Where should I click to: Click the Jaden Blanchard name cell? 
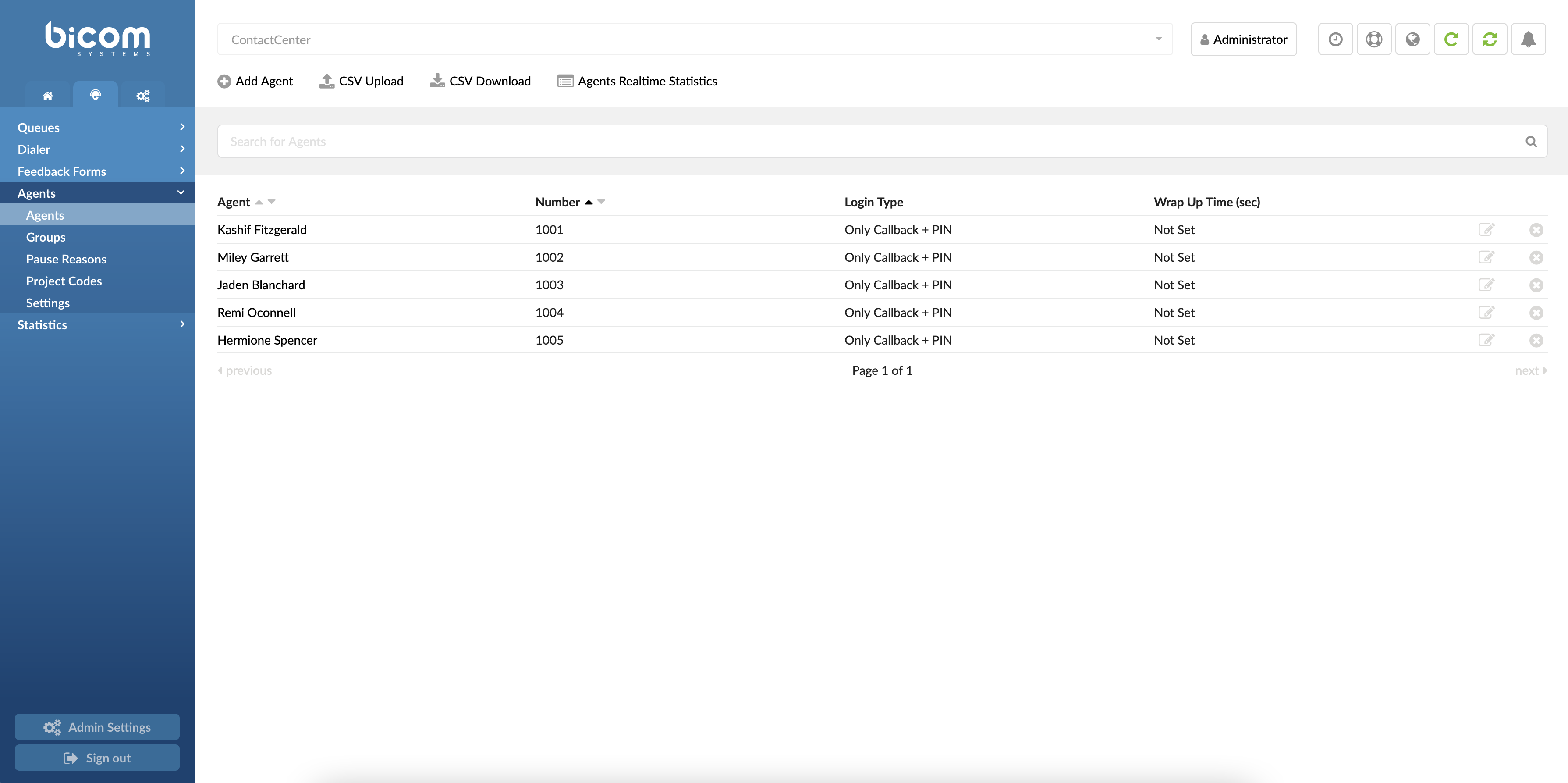[x=261, y=285]
